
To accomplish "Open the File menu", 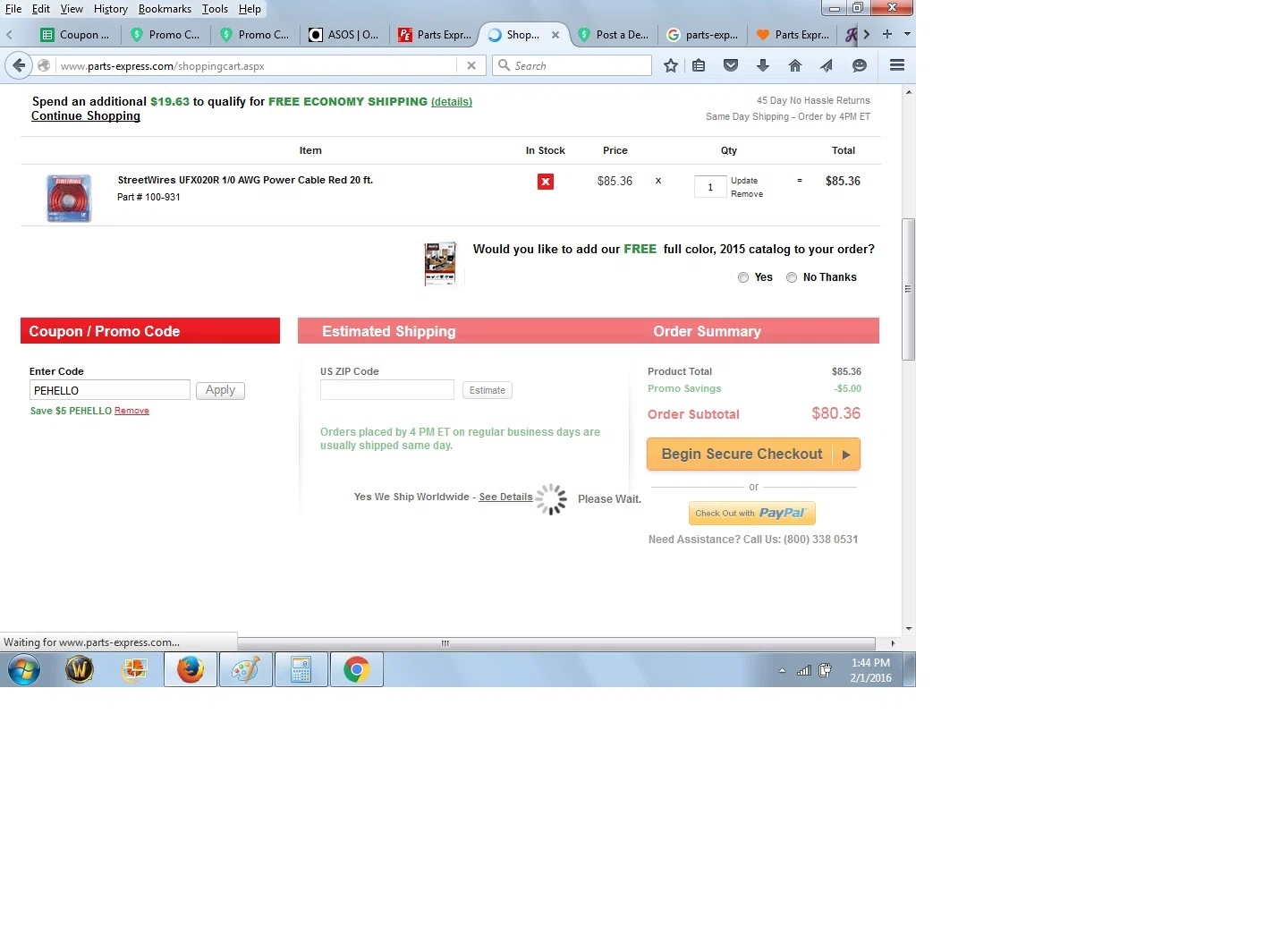I will (x=13, y=9).
